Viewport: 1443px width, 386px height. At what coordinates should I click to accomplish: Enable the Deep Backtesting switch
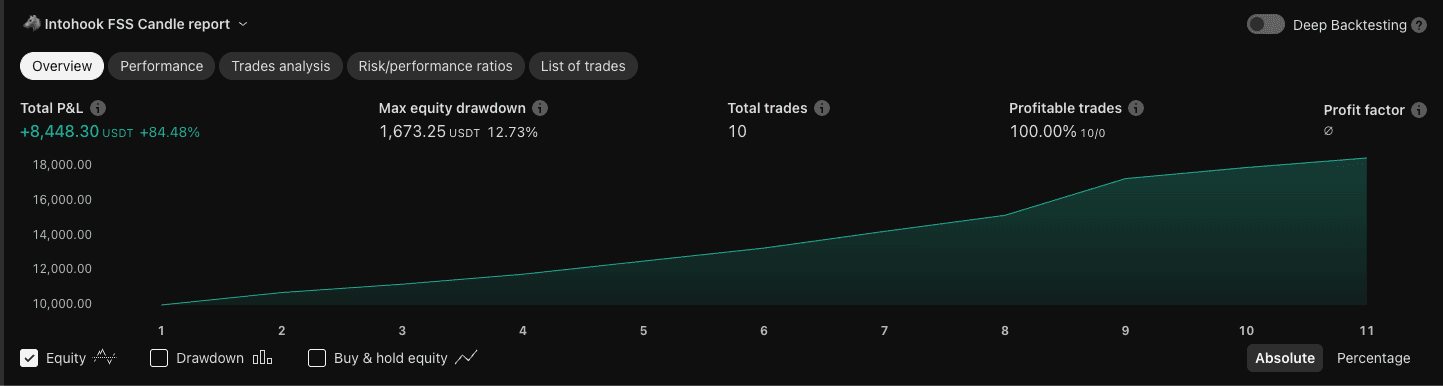pyautogui.click(x=1266, y=25)
